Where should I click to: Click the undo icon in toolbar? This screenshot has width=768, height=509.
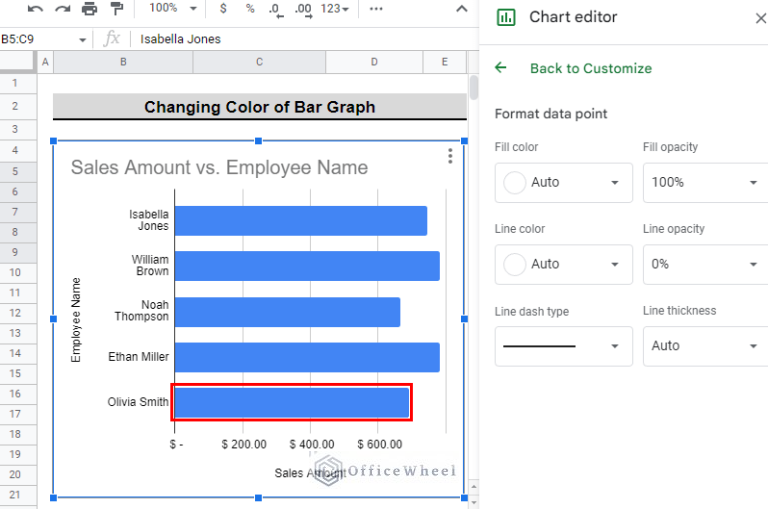coord(36,9)
